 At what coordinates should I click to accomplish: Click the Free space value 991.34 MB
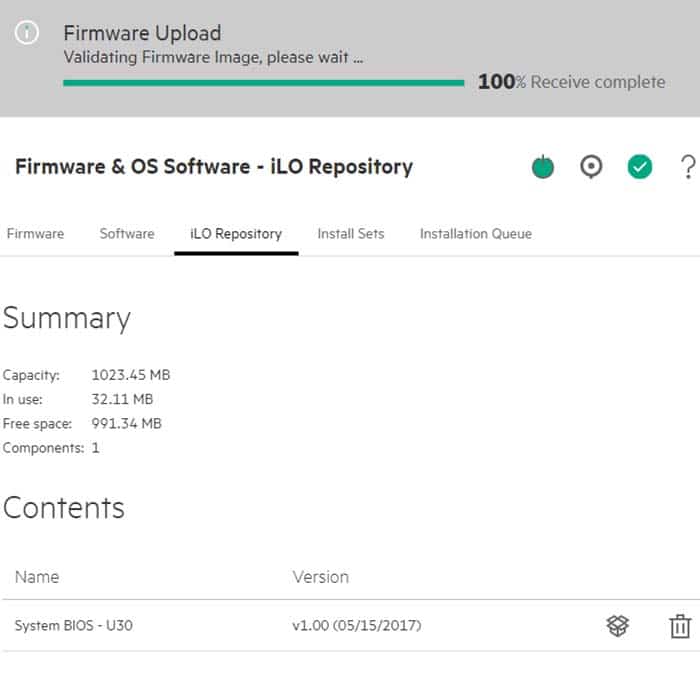(x=126, y=424)
